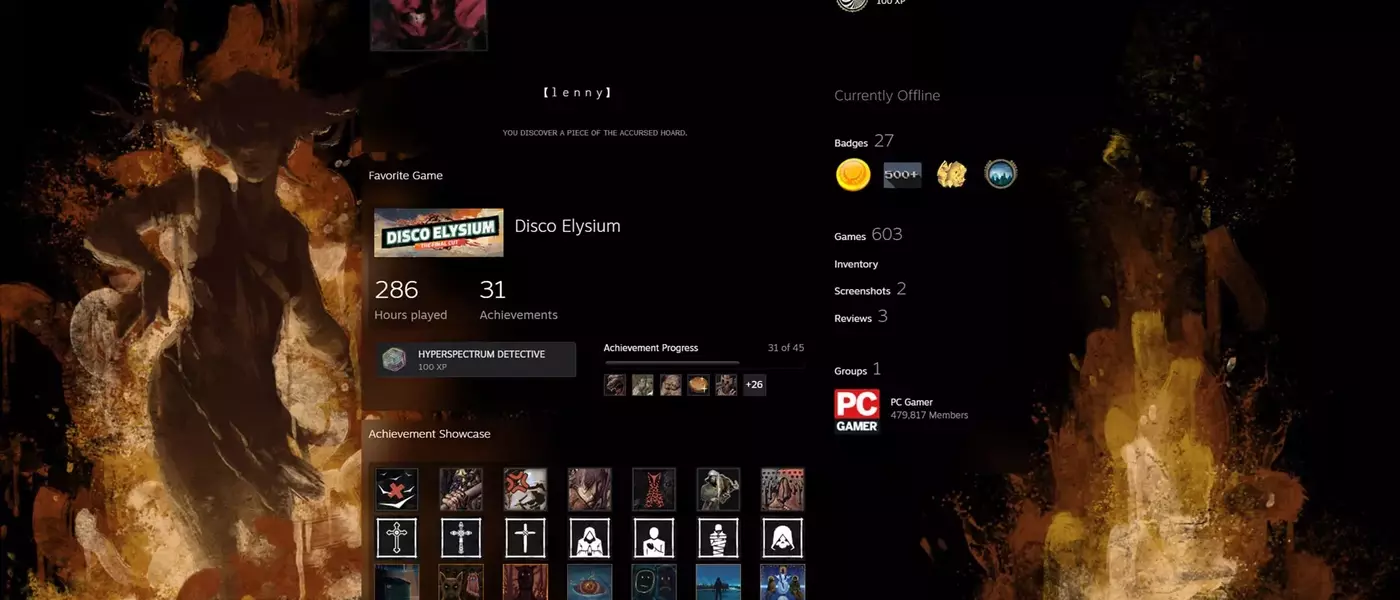
Task: Click the circular blue landscape badge
Action: (1000, 175)
